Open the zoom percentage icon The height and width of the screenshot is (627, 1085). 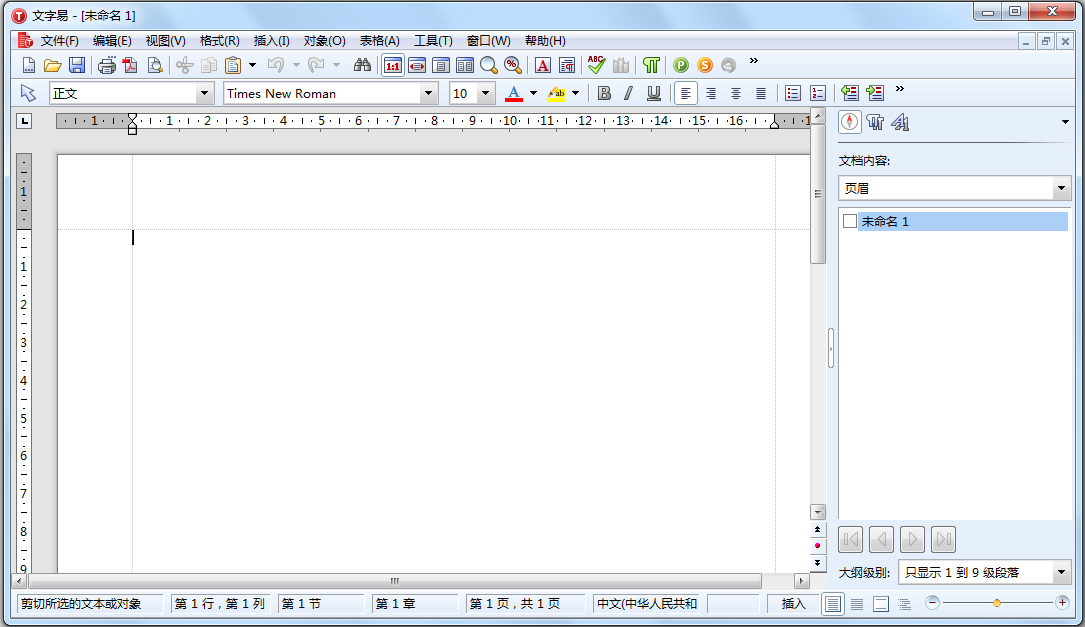coord(513,65)
